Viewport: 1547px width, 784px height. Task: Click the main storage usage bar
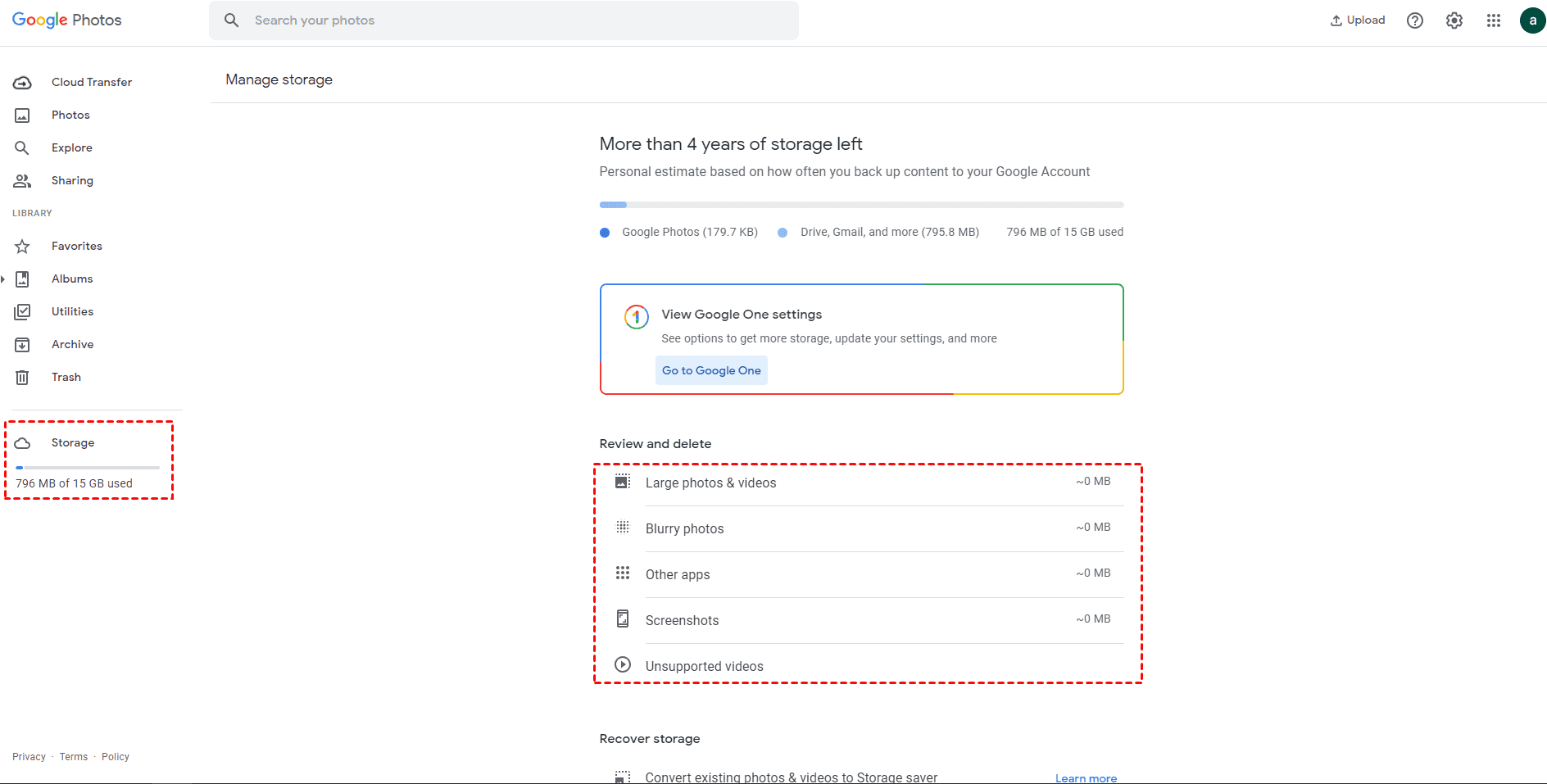tap(861, 205)
